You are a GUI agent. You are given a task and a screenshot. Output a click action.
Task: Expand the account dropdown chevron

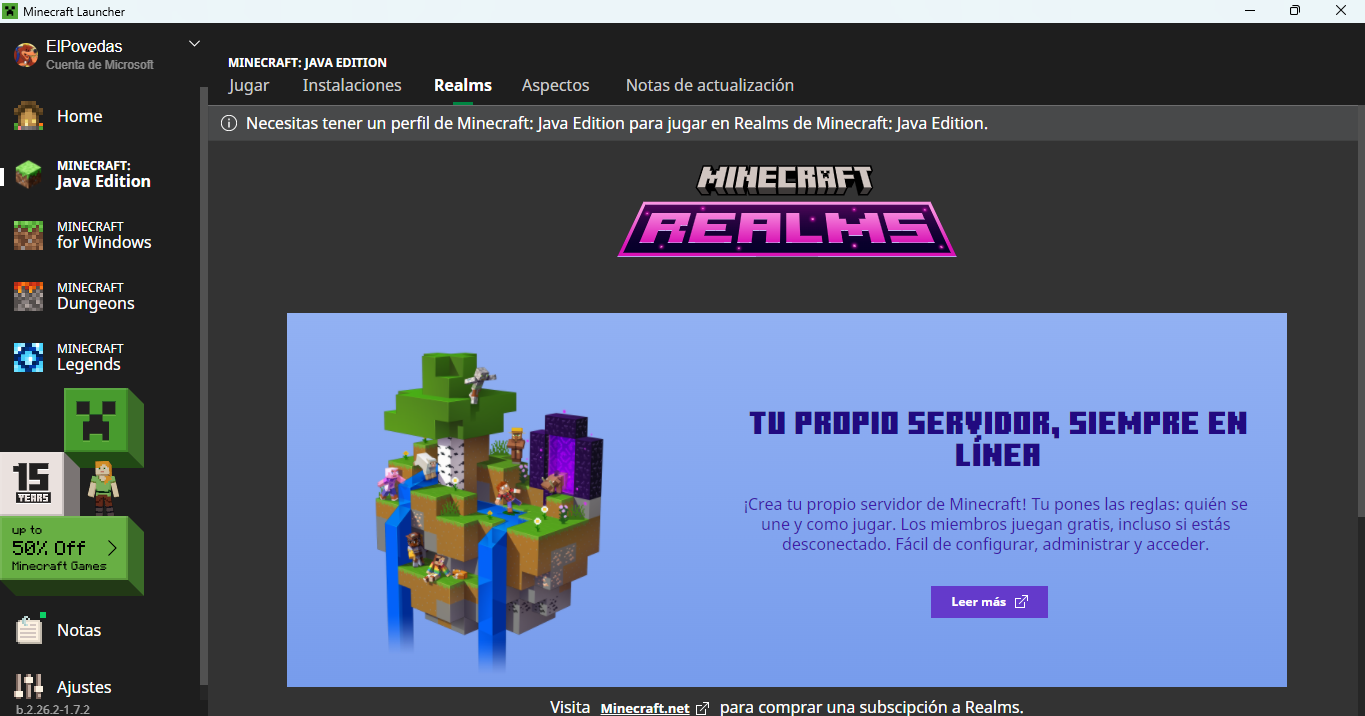(194, 44)
